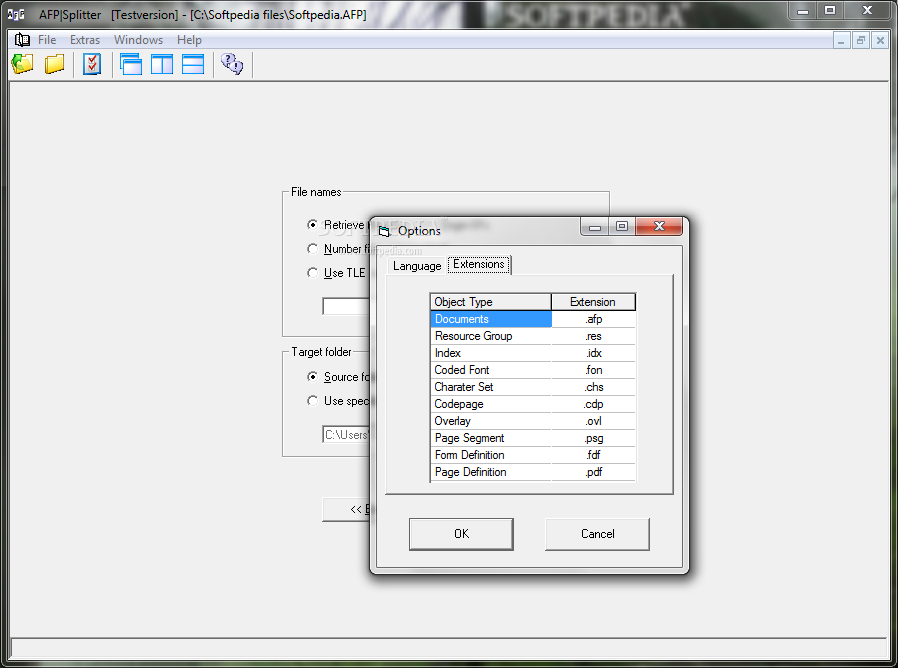Click the .chs extension cell
898x668 pixels.
click(594, 387)
